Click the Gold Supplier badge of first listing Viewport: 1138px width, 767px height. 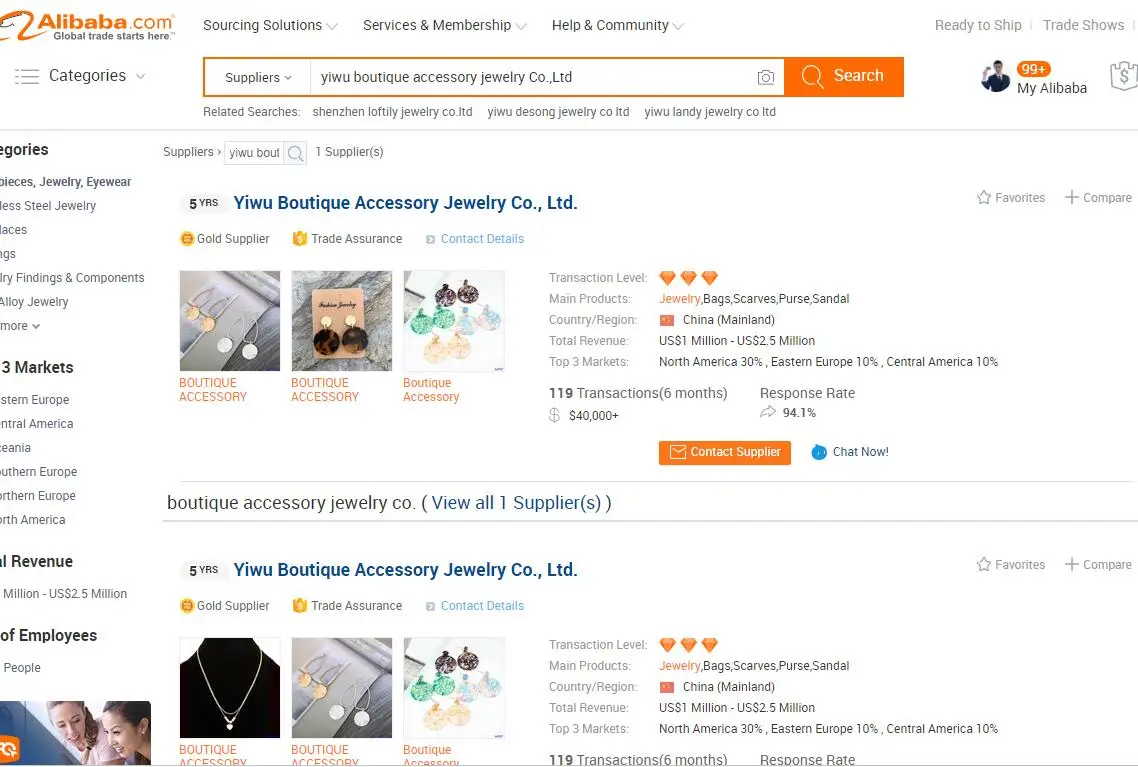tap(225, 239)
